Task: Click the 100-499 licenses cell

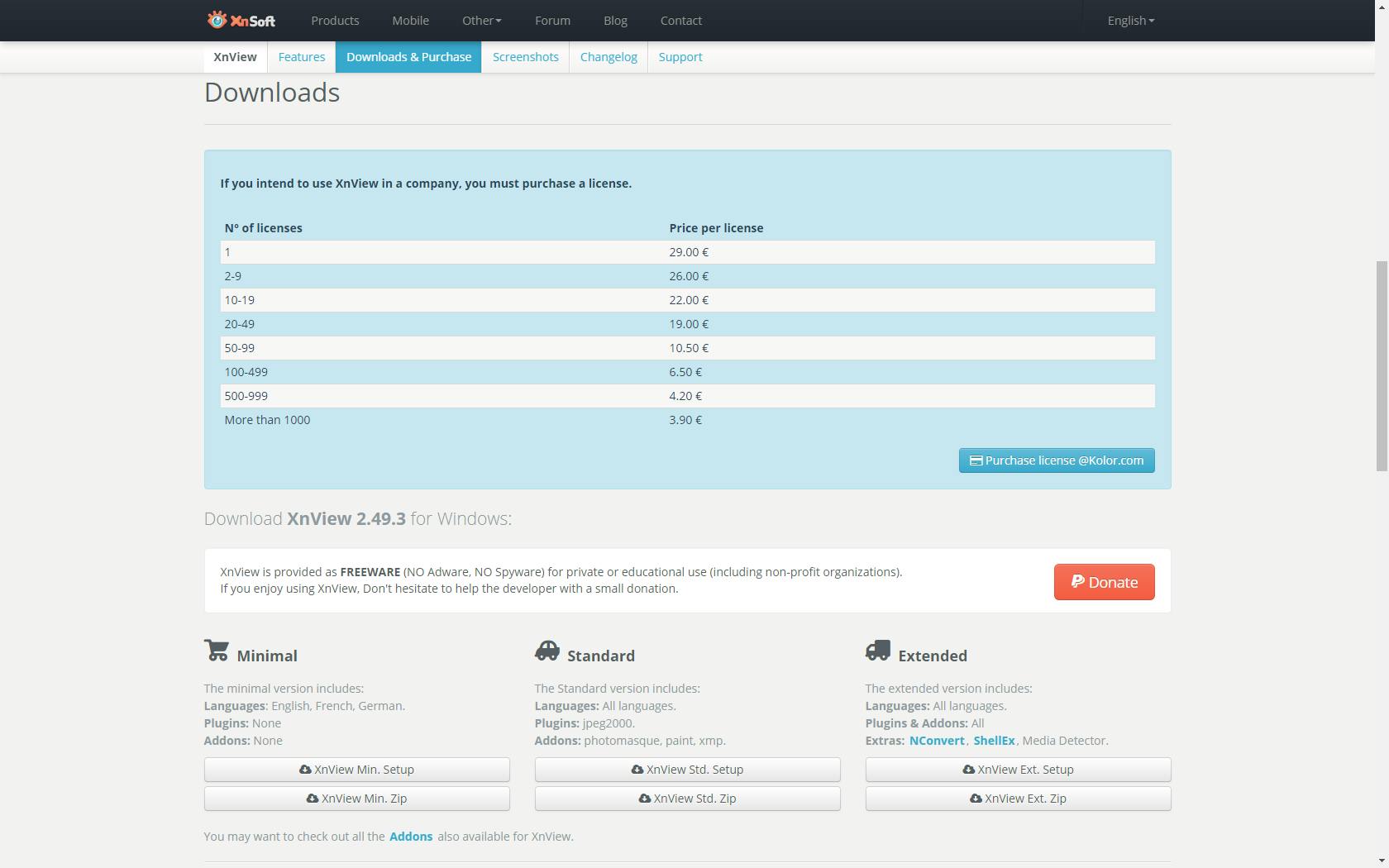Action: click(443, 372)
